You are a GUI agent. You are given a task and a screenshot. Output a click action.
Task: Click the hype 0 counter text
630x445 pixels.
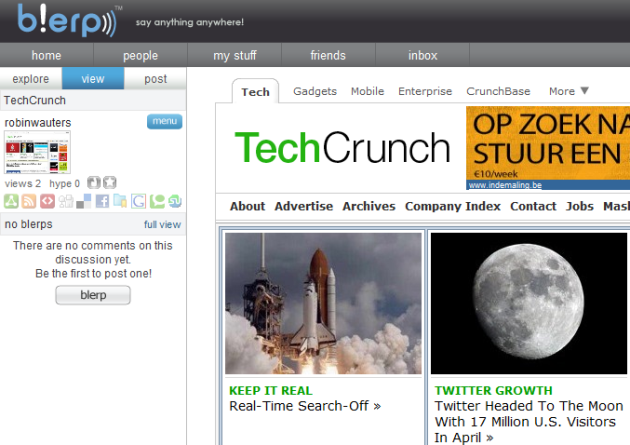pyautogui.click(x=65, y=184)
